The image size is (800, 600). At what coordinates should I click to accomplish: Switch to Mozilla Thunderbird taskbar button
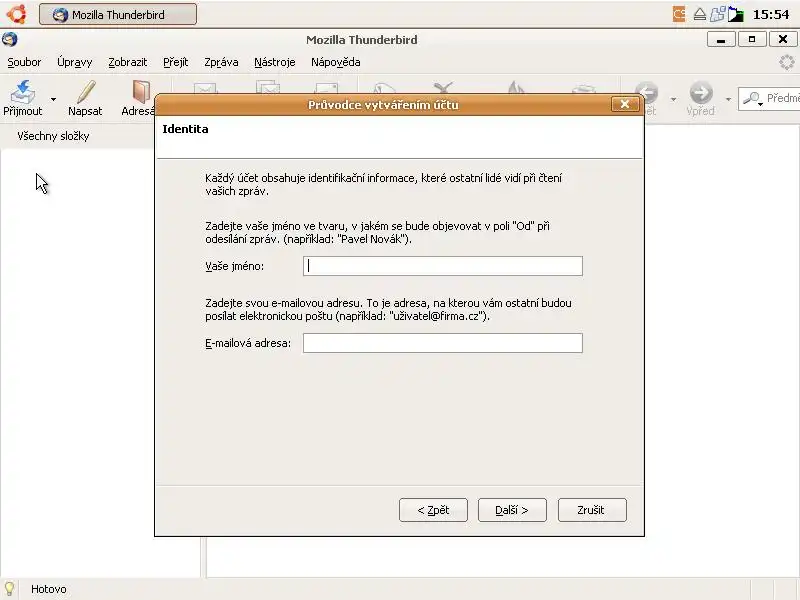118,14
